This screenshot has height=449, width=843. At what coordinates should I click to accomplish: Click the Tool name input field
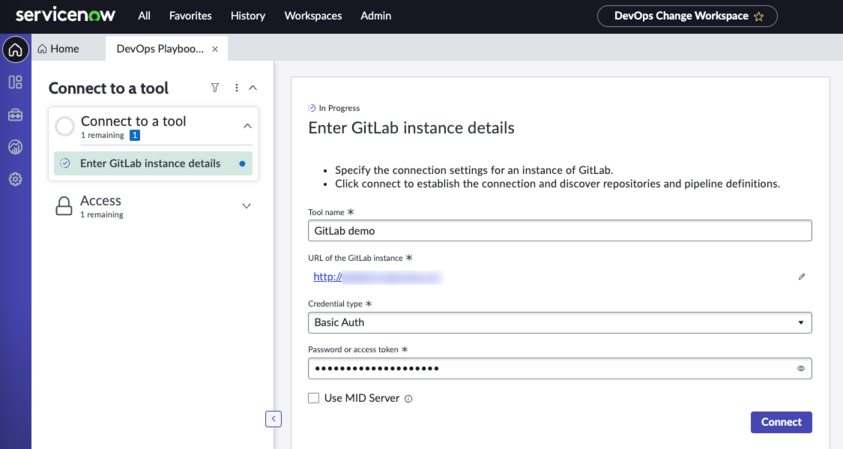pos(560,231)
